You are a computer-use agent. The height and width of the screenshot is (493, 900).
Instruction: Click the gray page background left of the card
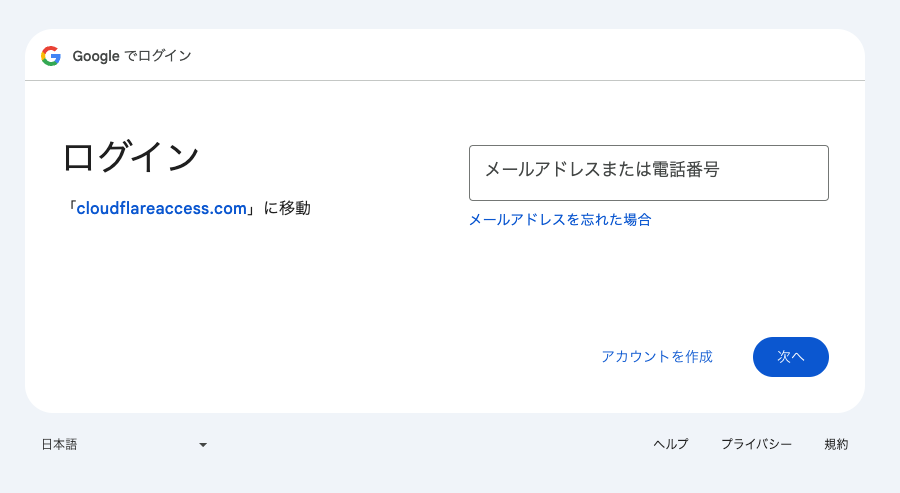tap(12, 220)
